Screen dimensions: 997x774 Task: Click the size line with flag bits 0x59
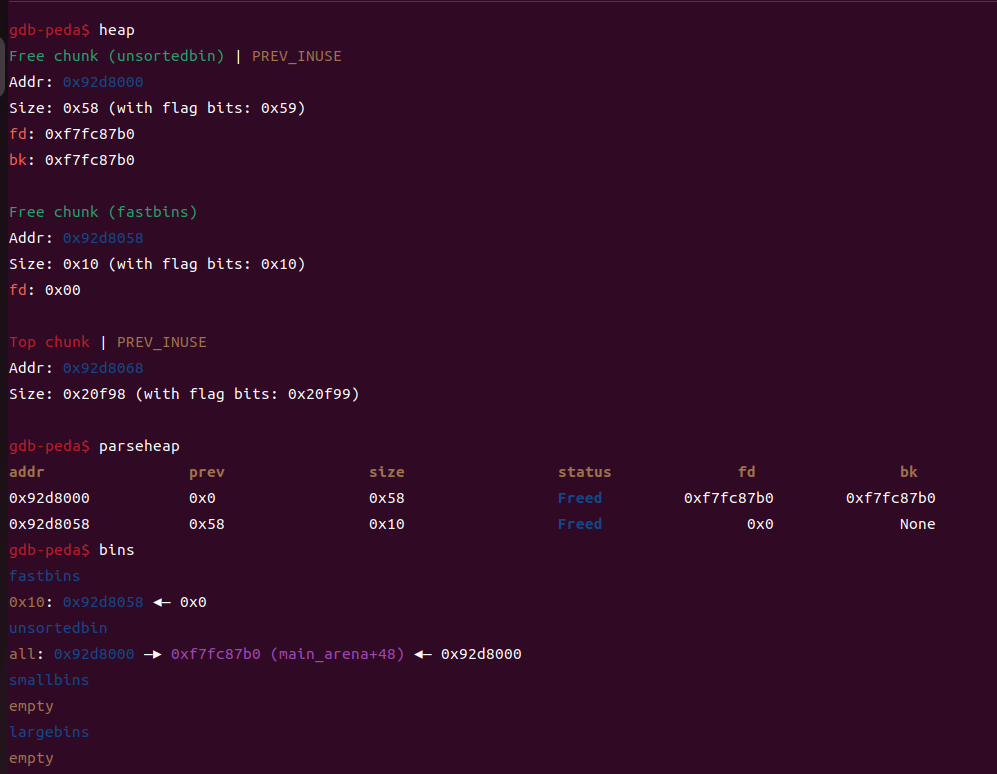[x=157, y=108]
